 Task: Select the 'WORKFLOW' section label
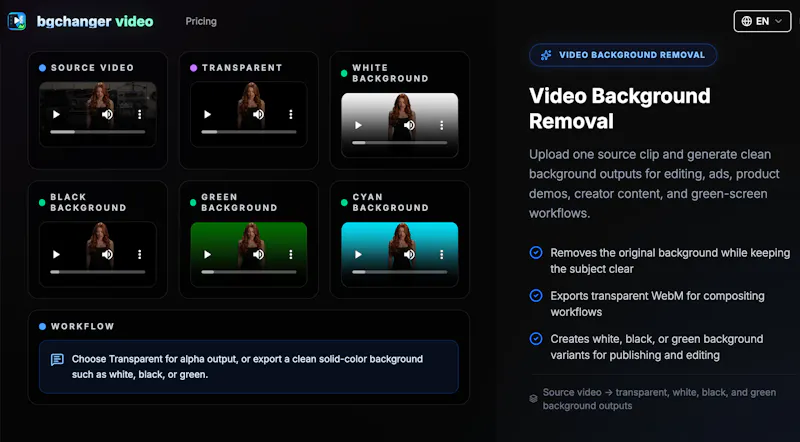83,326
